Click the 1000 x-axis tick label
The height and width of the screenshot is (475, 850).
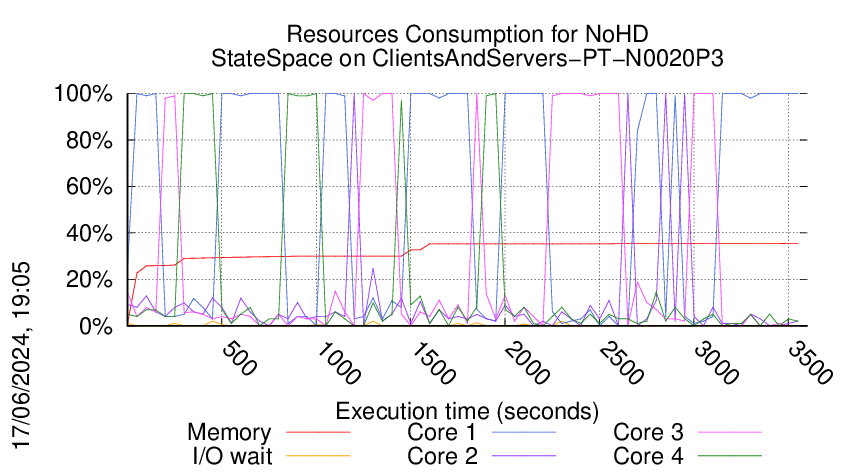(338, 363)
